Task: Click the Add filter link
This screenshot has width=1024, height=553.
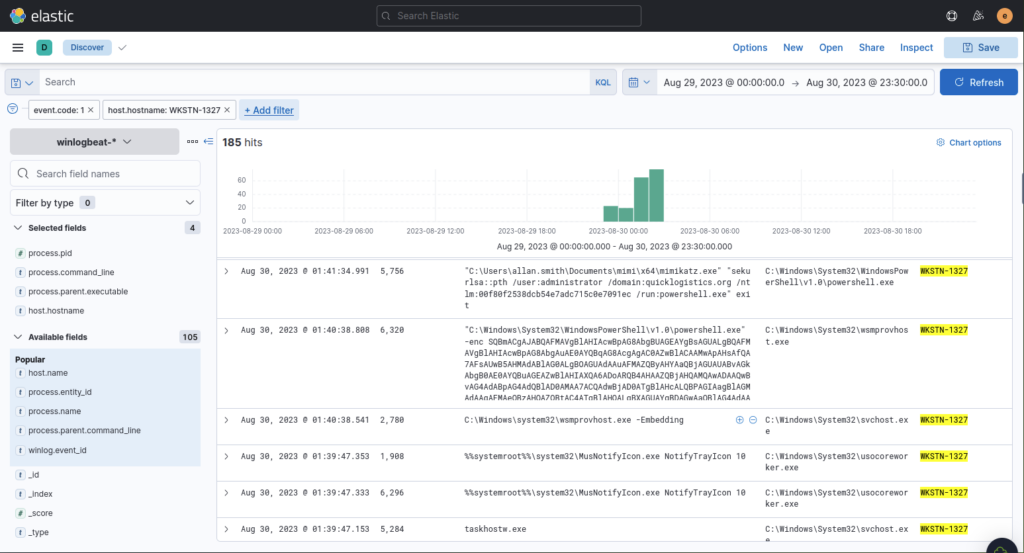Action: [x=269, y=110]
